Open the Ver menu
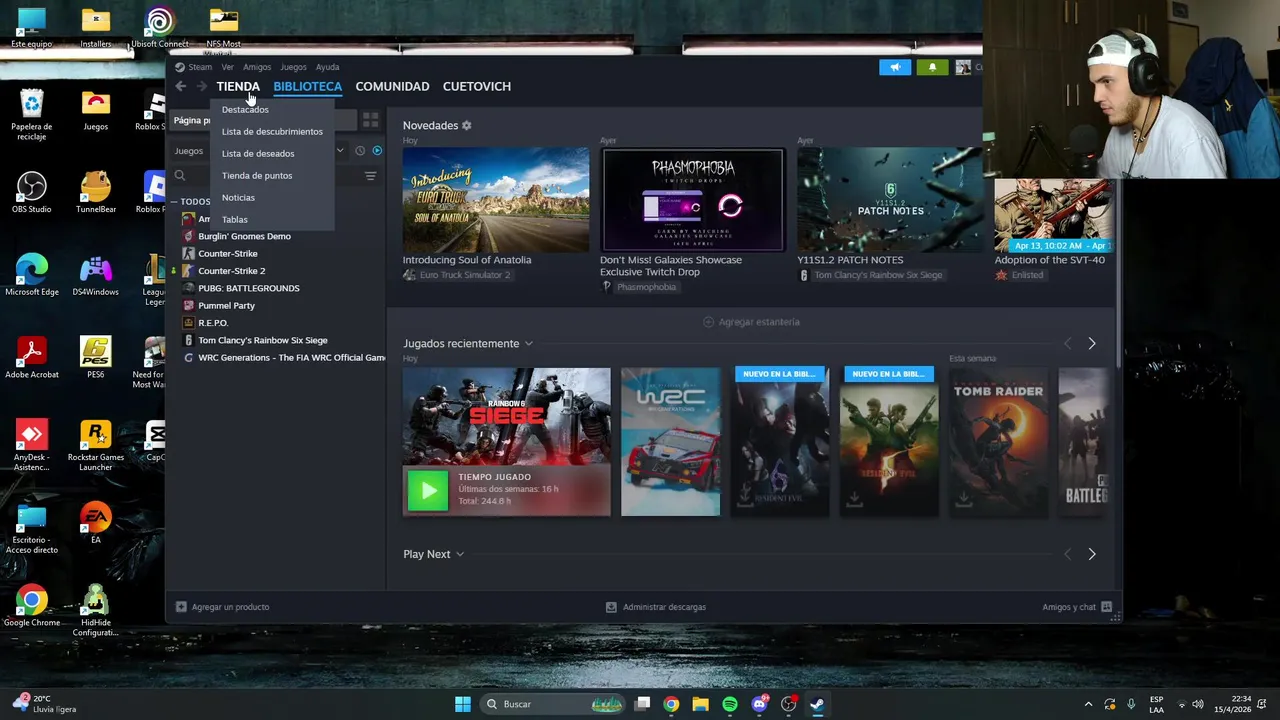The height and width of the screenshot is (720, 1280). pos(227,67)
